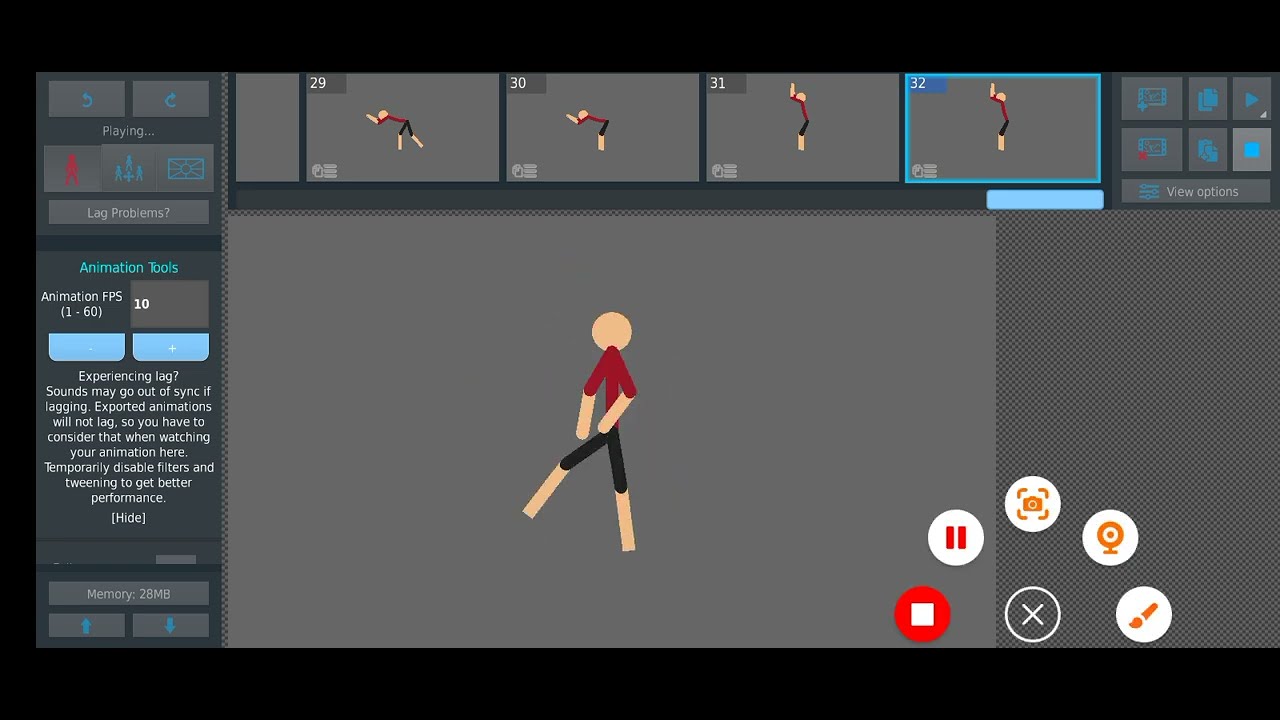The width and height of the screenshot is (1280, 720).
Task: Click the delete frame icon with red X
Action: pyautogui.click(x=1152, y=150)
